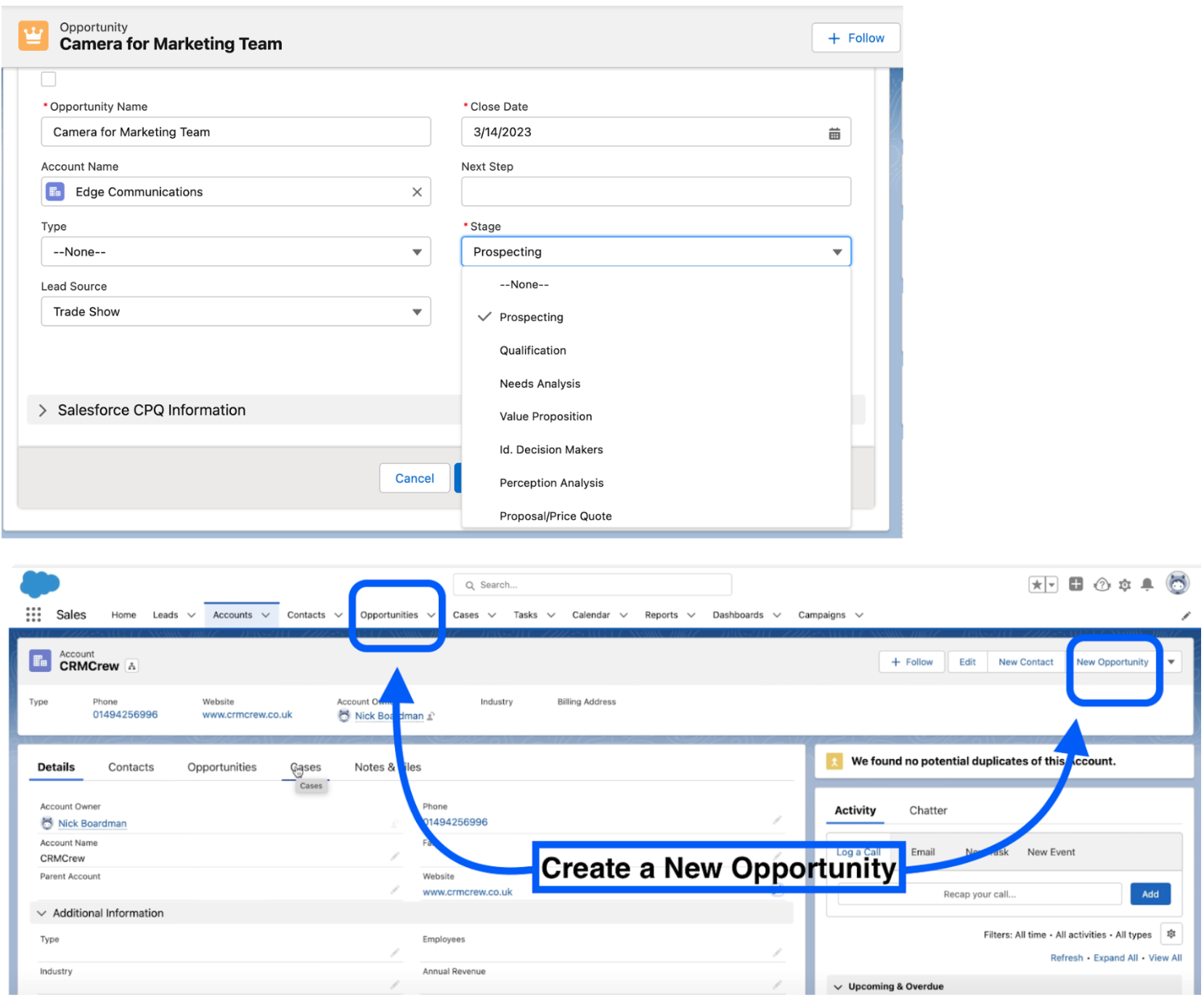Expand the Salesforce CPQ Information section

(x=44, y=410)
